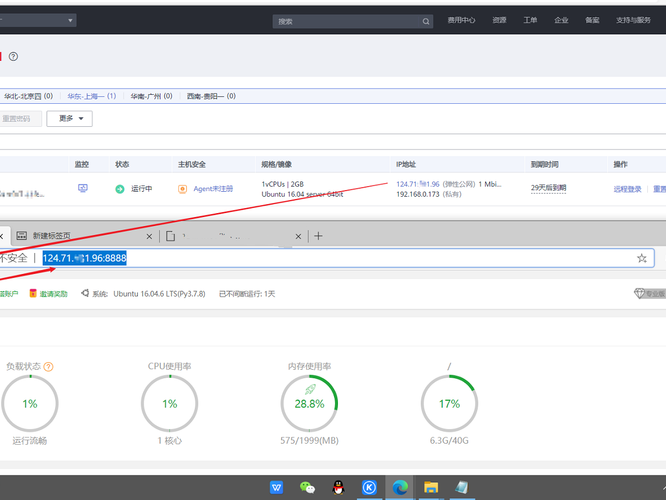The height and width of the screenshot is (500, 666).
Task: Click the Agent未注册 link
Action: (213, 189)
